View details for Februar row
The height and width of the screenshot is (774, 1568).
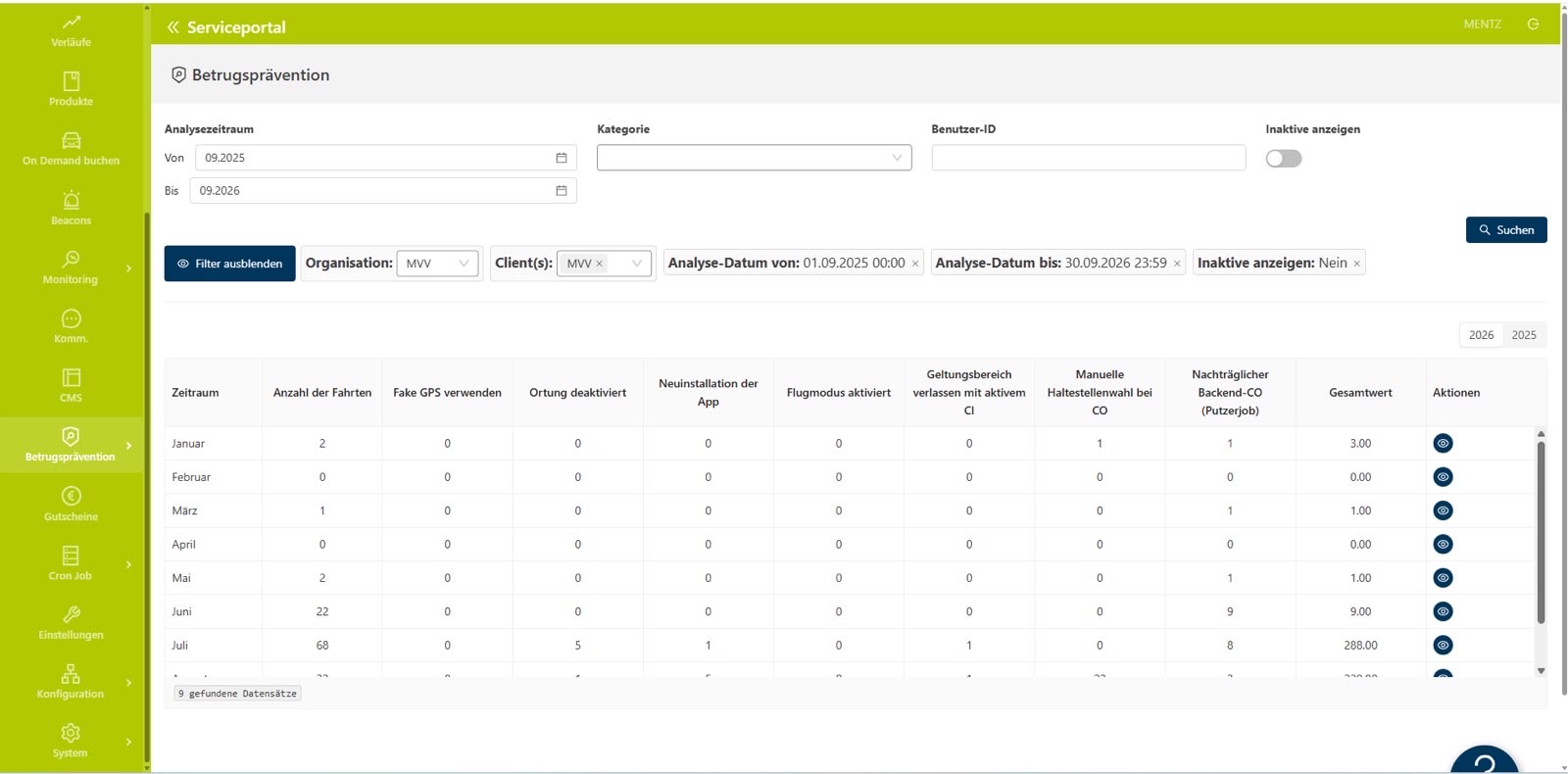[1443, 477]
